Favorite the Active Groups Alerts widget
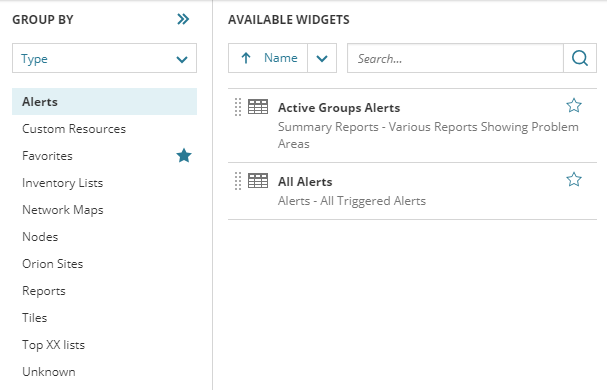 click(x=574, y=105)
